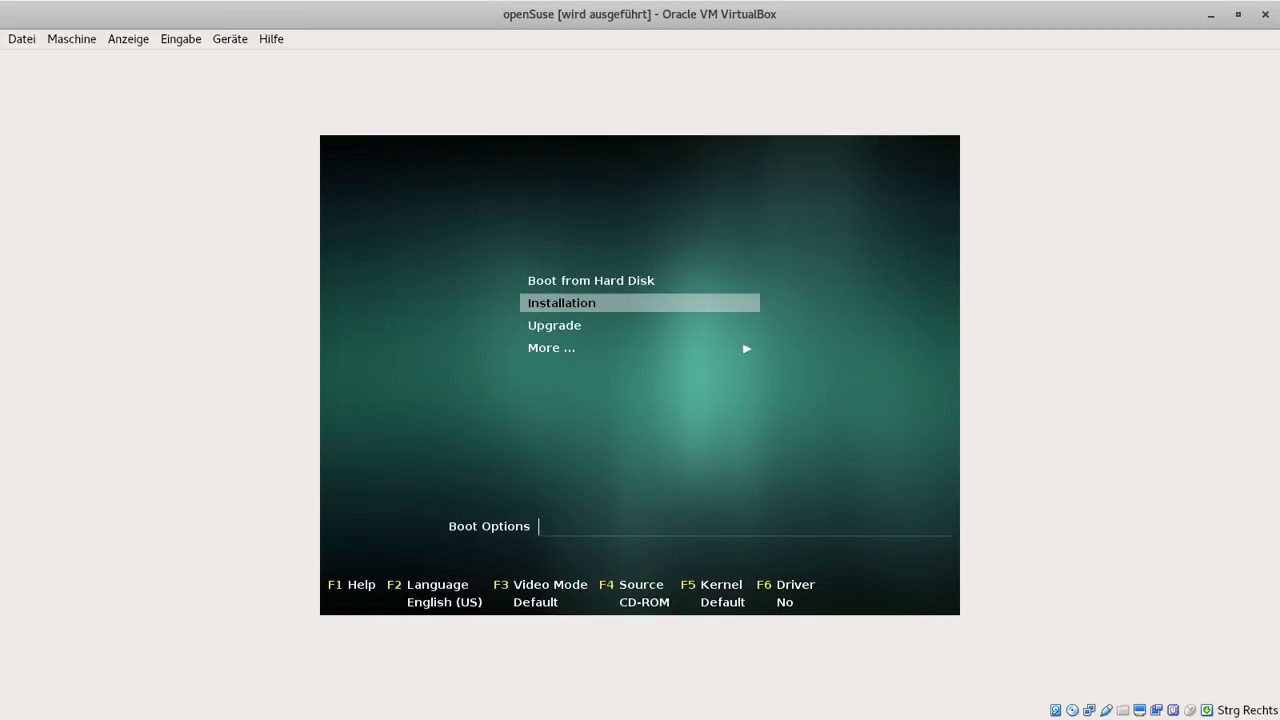
Task: Click the overlapping-screens recording status icon
Action: (x=1156, y=710)
